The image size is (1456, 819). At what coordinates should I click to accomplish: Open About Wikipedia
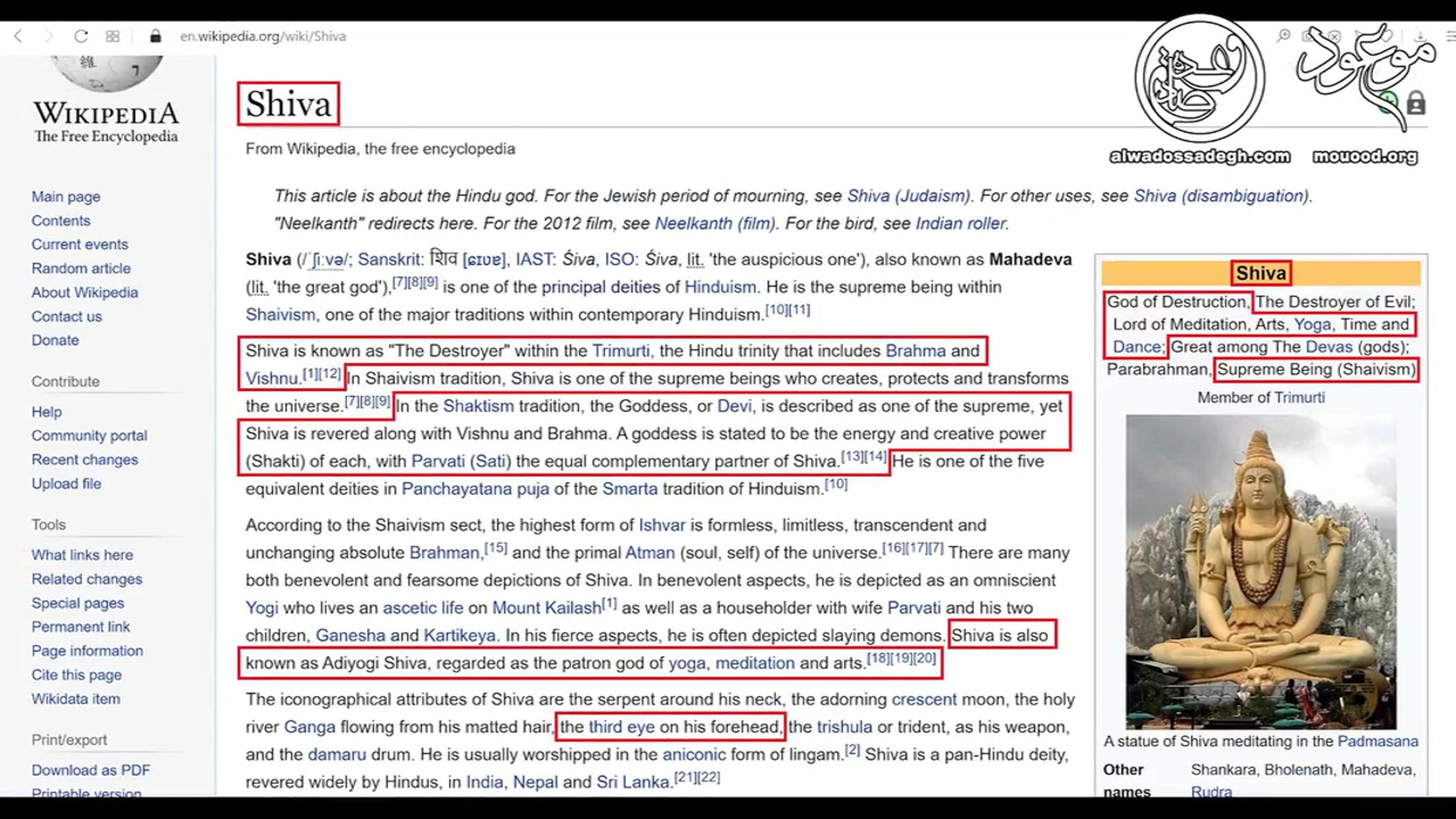click(85, 292)
